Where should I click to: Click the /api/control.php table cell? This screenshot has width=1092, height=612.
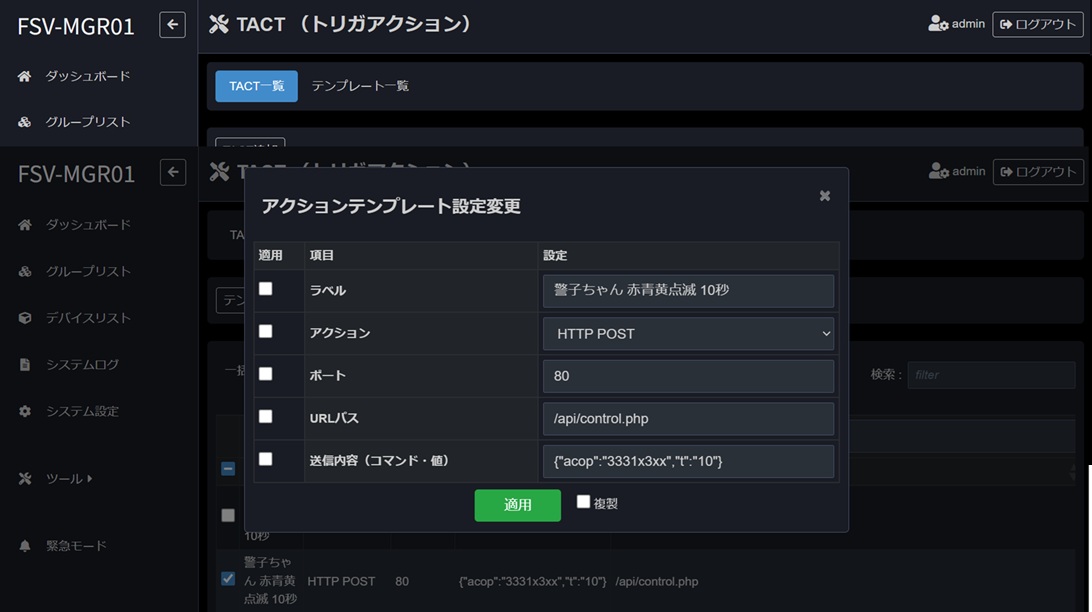click(657, 581)
